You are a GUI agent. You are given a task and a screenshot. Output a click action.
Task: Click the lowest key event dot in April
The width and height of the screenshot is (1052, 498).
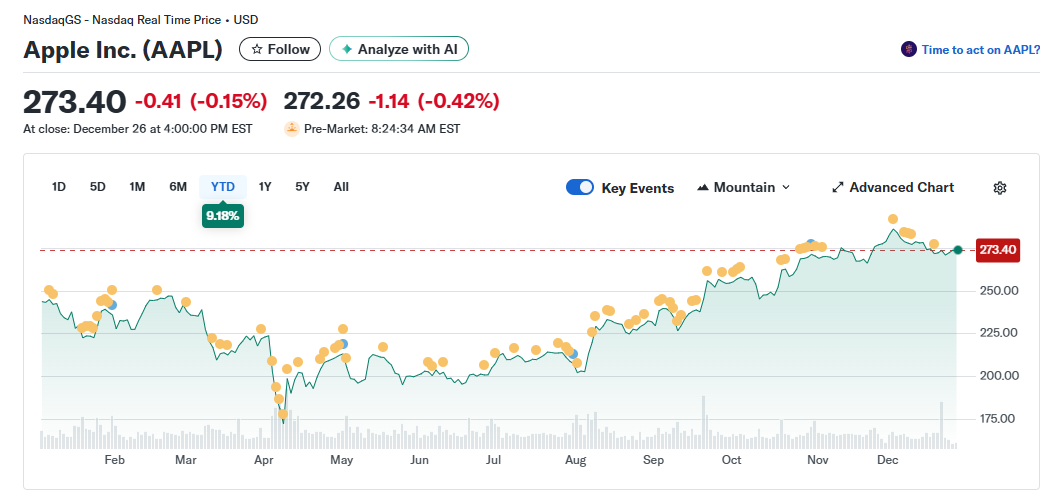tap(283, 414)
